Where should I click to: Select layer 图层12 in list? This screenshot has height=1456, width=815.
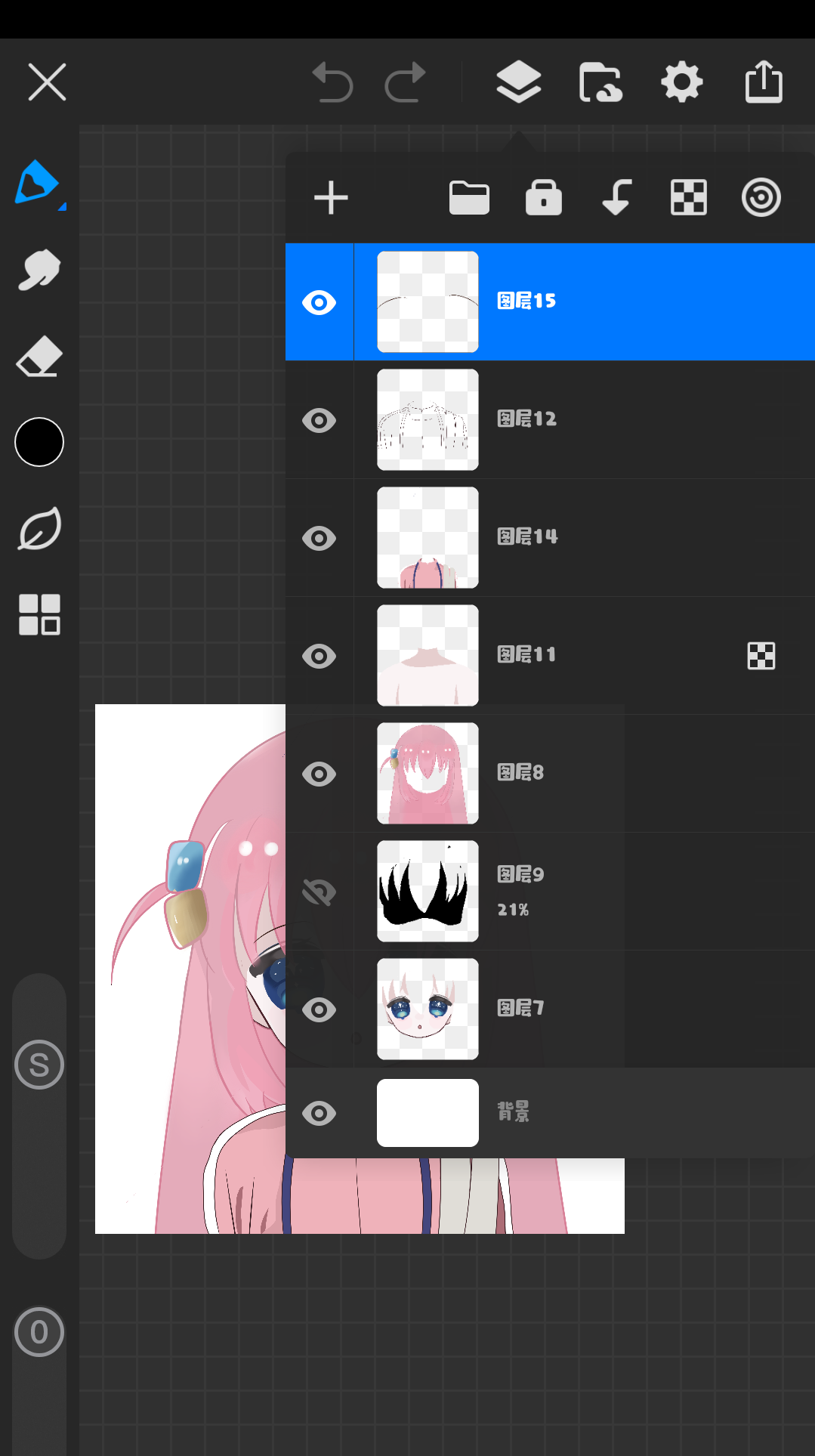(604, 419)
